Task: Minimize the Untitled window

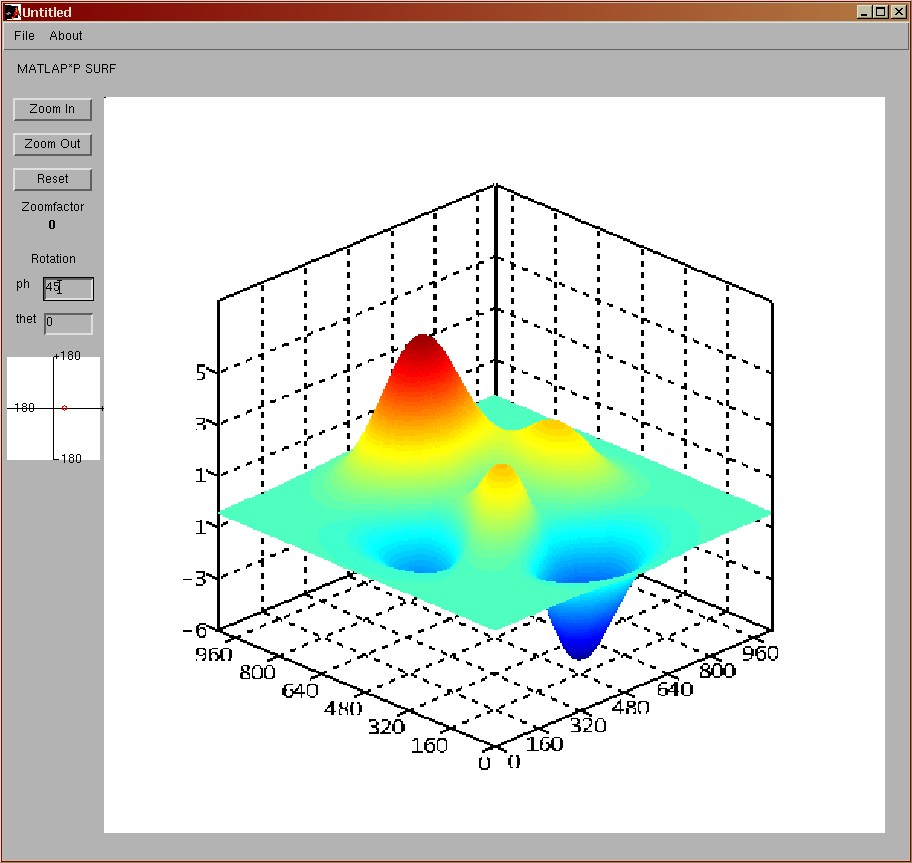Action: pyautogui.click(x=864, y=12)
